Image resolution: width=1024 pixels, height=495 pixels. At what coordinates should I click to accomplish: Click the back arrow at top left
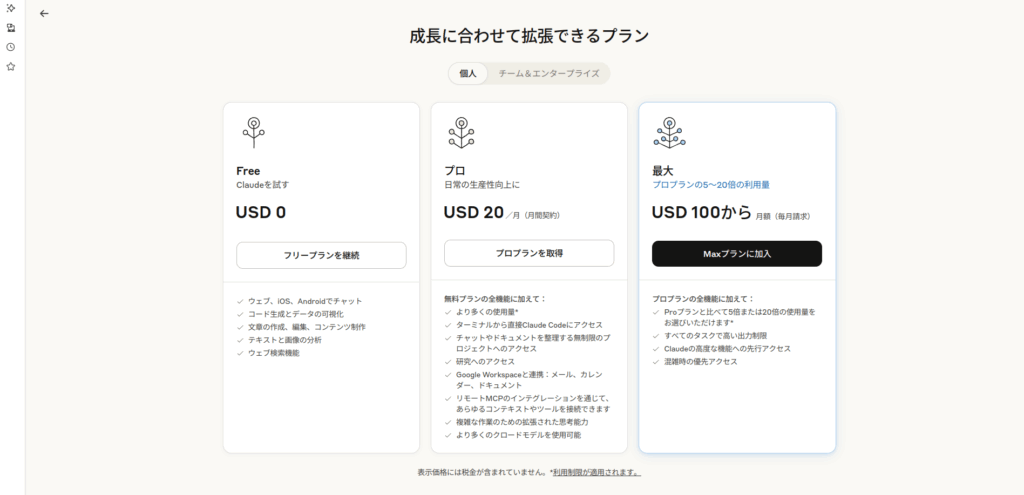(x=44, y=14)
